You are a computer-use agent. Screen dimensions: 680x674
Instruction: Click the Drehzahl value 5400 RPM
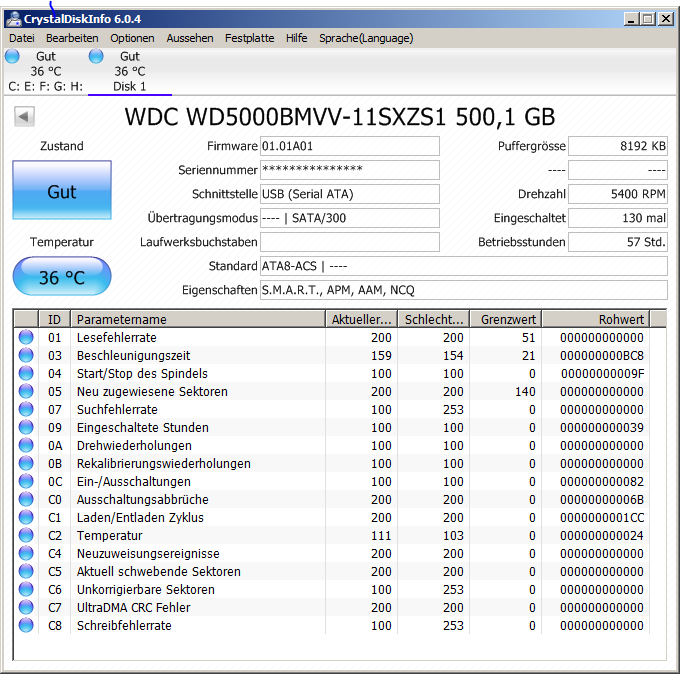pyautogui.click(x=618, y=194)
